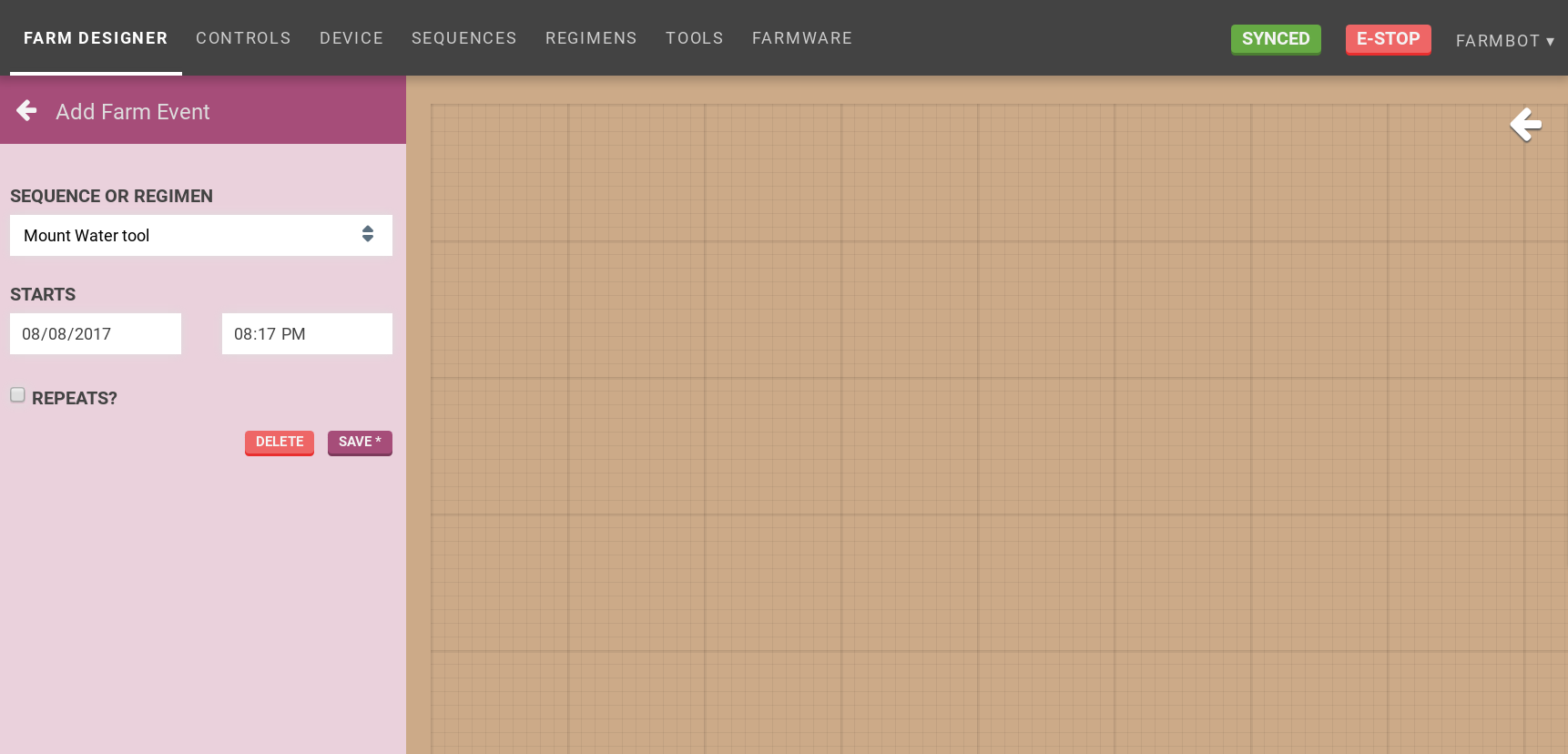Go to the Sequences tab
Viewport: 1568px width, 754px height.
pos(463,38)
